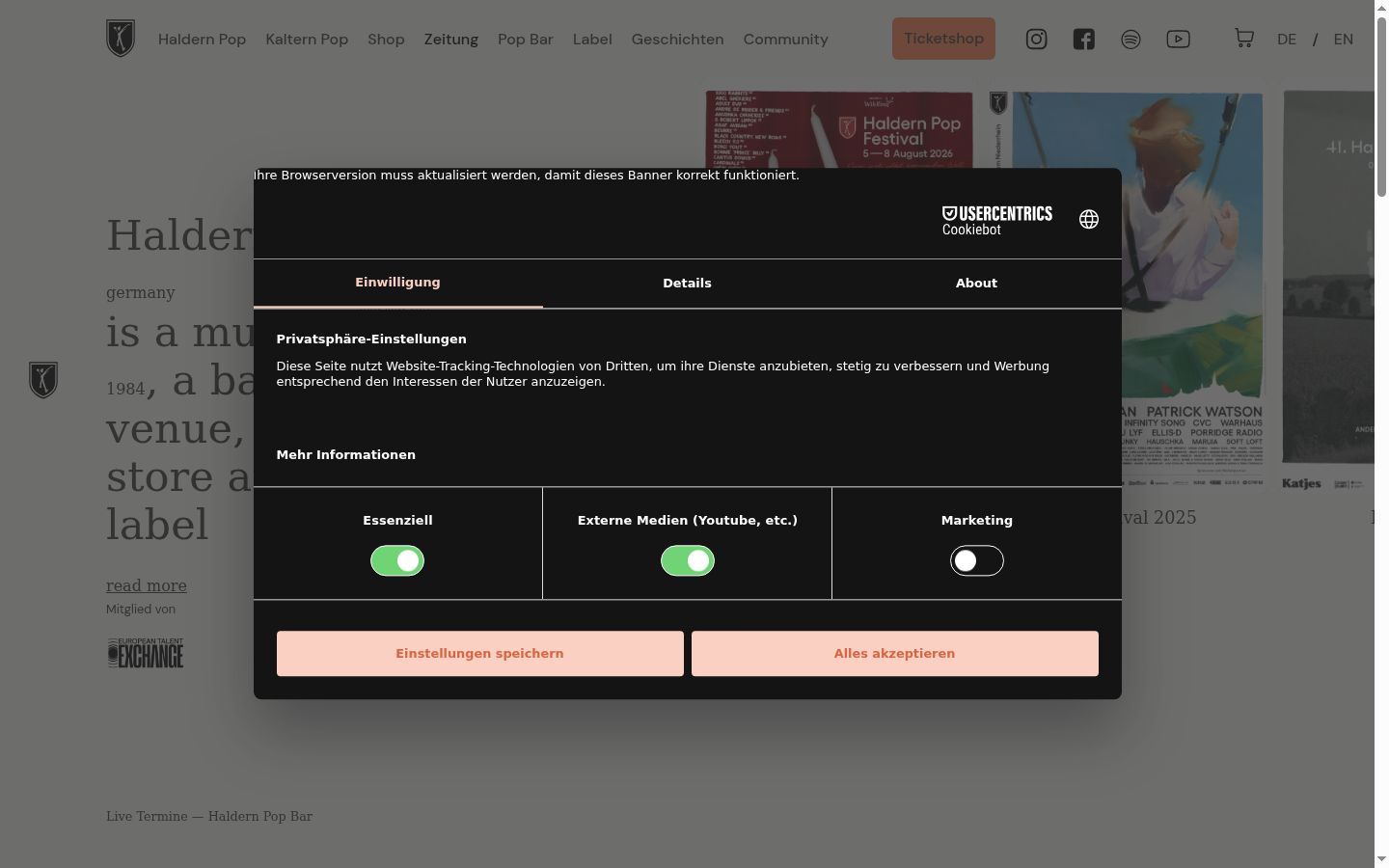Follow the read more link
The height and width of the screenshot is (868, 1389).
tap(147, 585)
